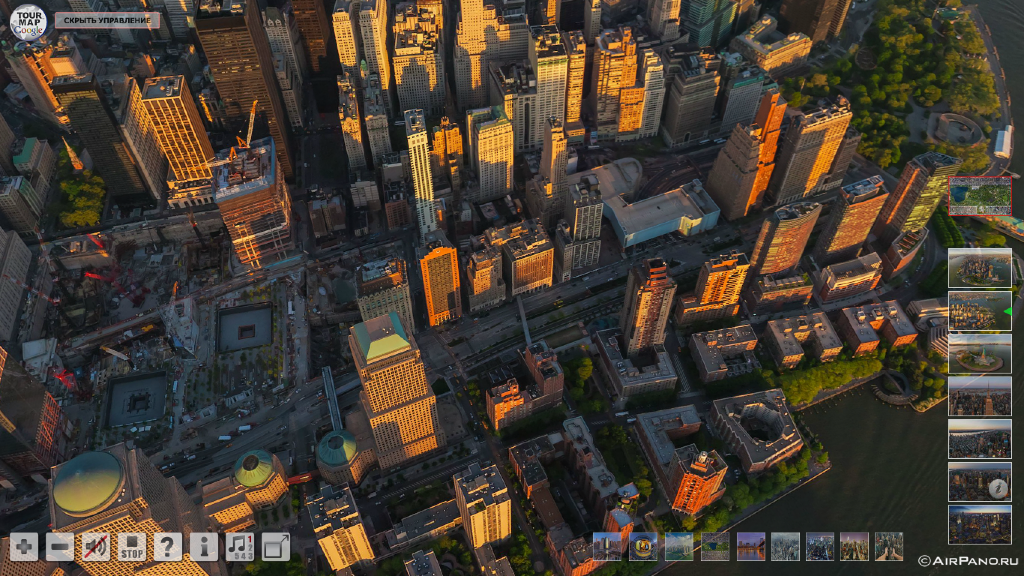
Task: Visit the AirPano.ru copyright link
Action: (x=968, y=561)
